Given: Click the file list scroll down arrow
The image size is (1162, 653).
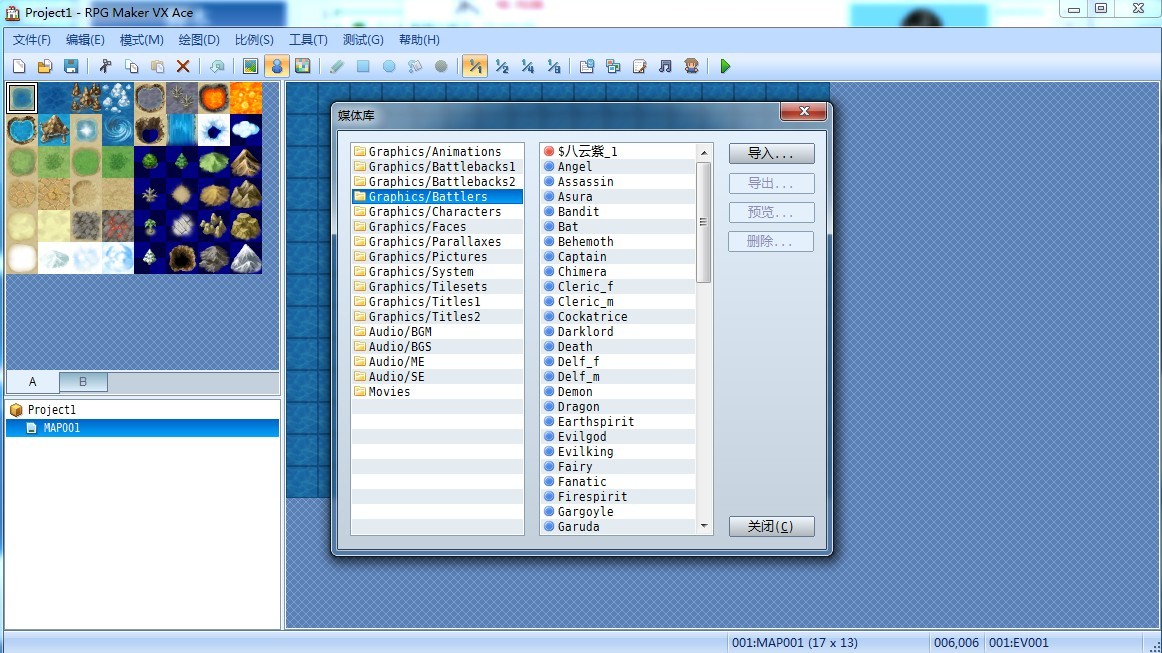Looking at the screenshot, I should (704, 526).
